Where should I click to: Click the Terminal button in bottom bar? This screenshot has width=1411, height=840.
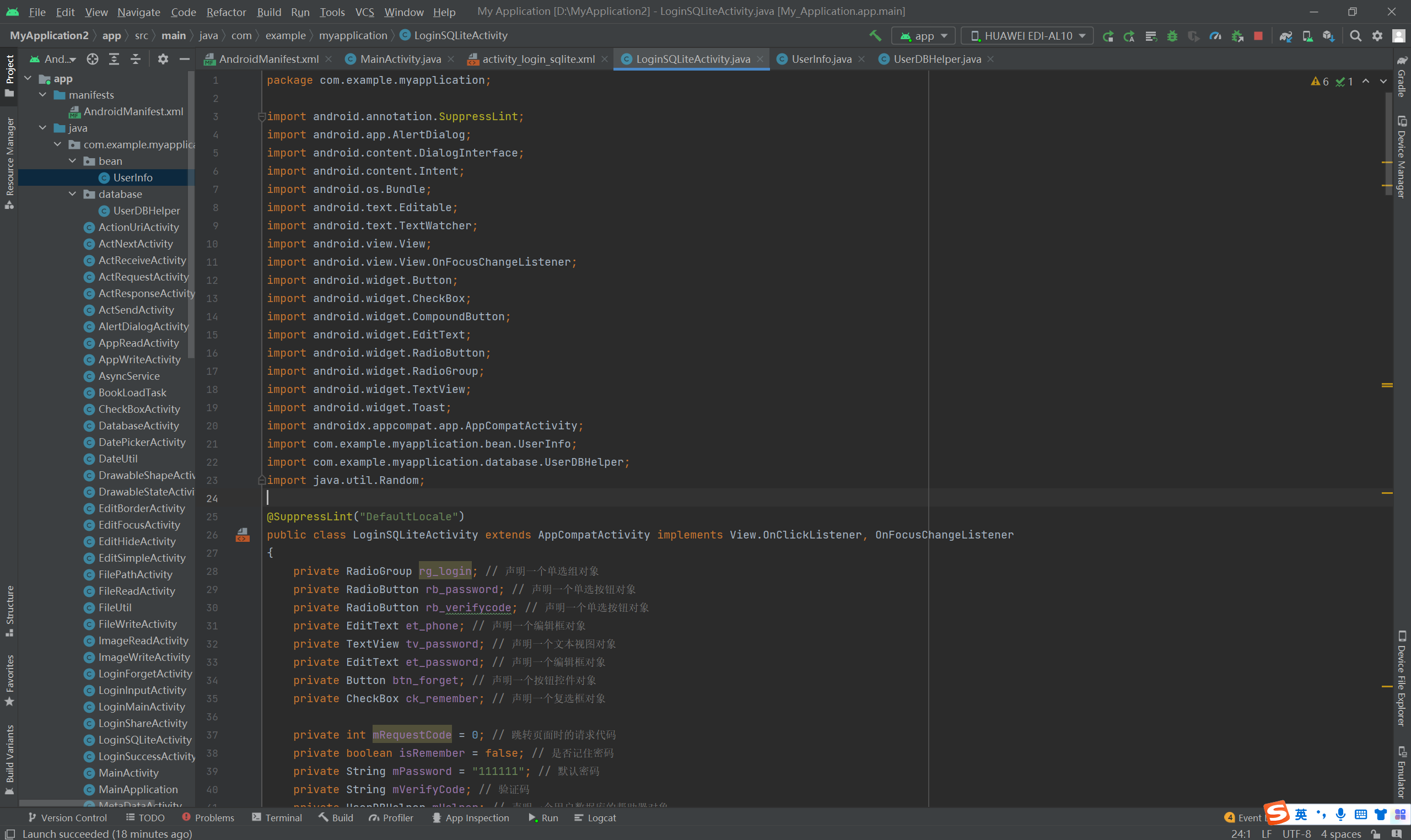point(277,817)
